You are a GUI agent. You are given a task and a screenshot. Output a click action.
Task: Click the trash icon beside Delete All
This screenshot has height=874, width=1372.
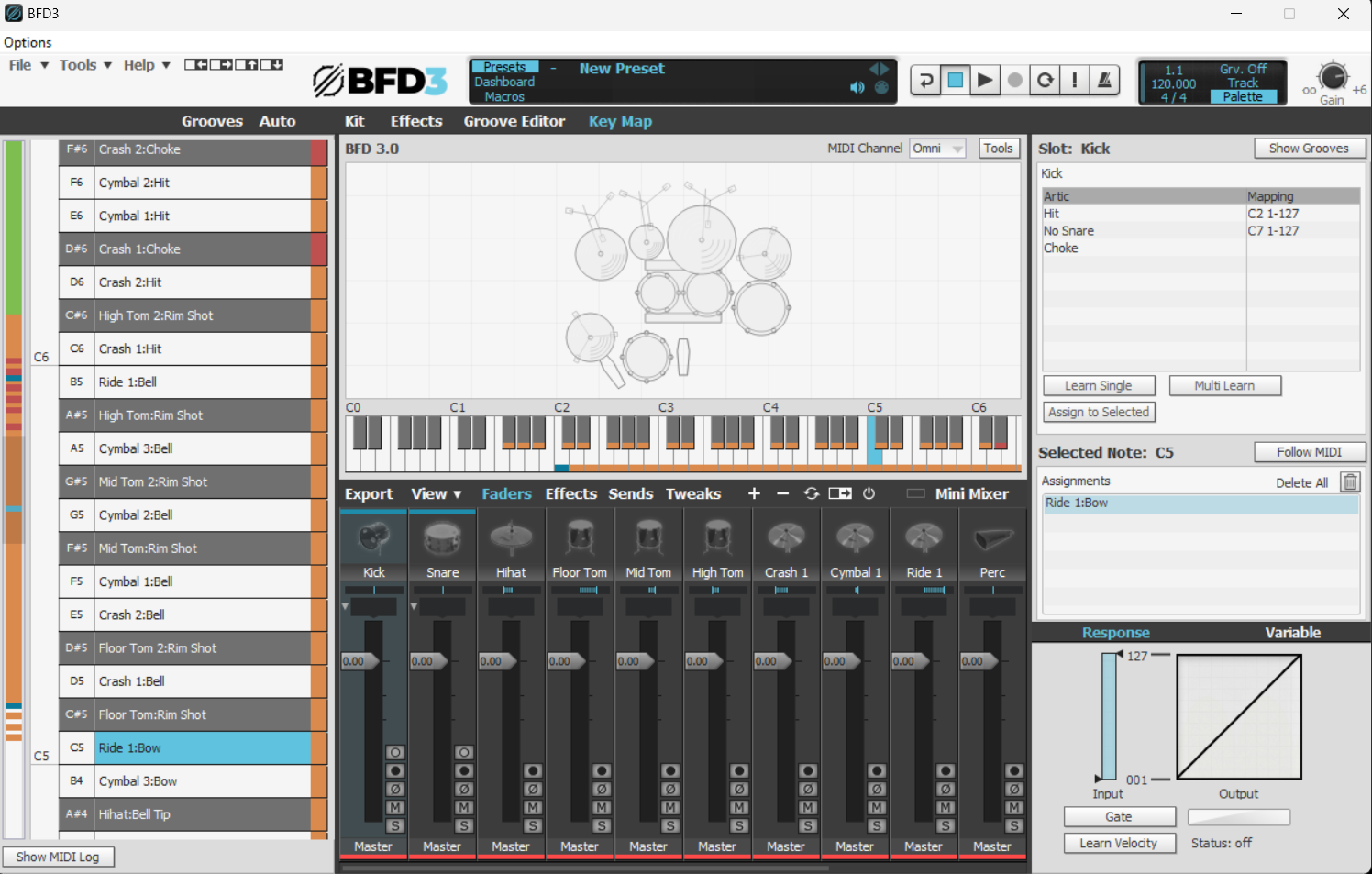pyautogui.click(x=1349, y=481)
